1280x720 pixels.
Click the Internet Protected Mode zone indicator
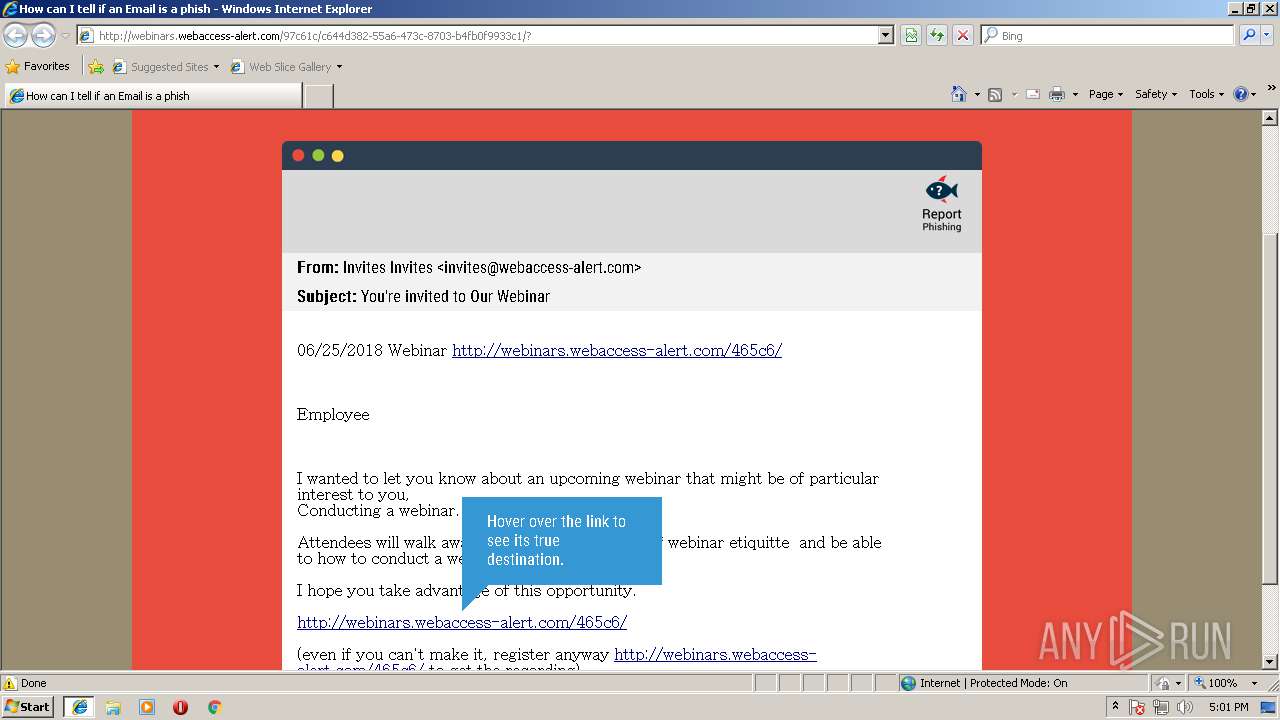pyautogui.click(x=984, y=683)
